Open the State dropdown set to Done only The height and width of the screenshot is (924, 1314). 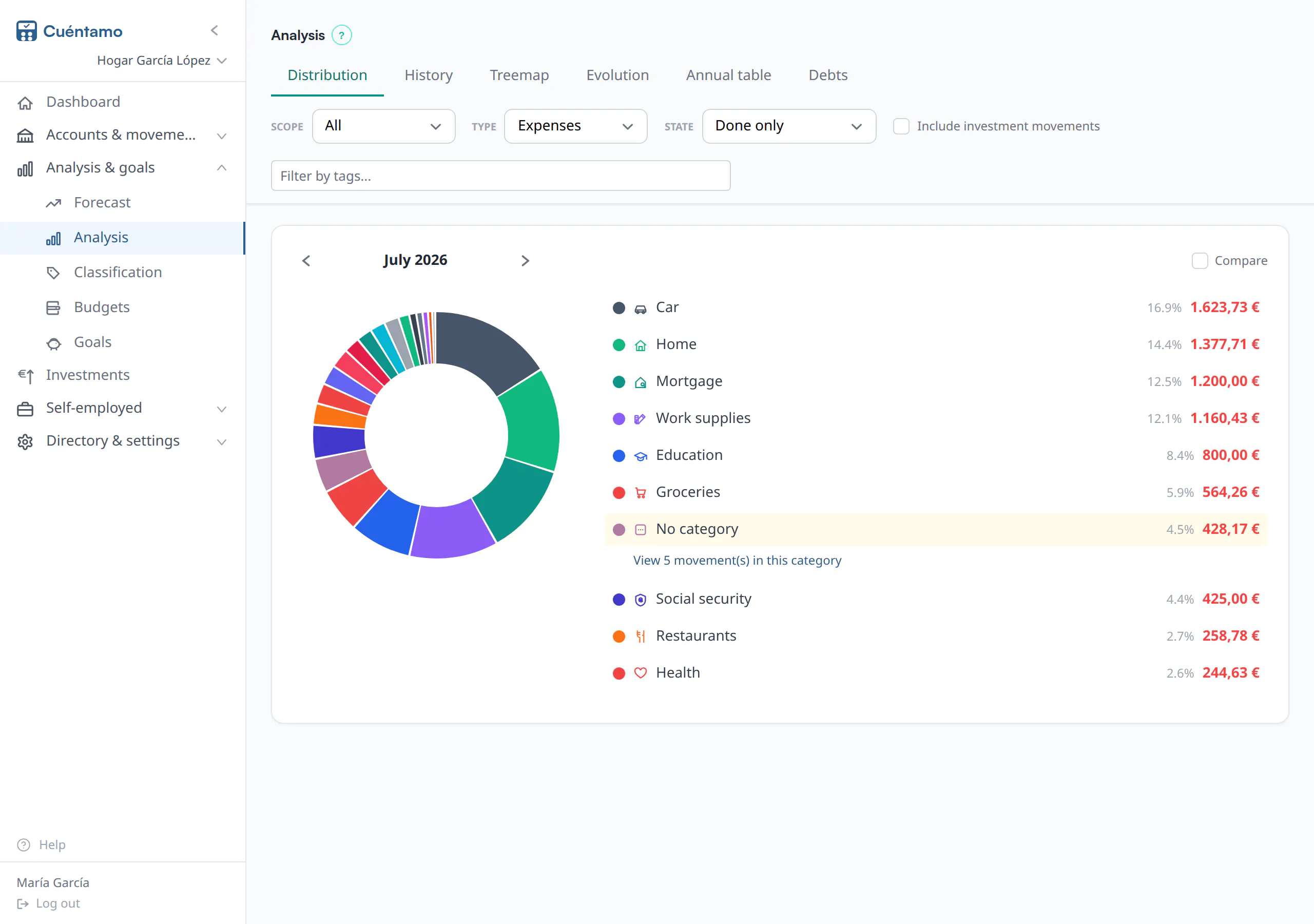[x=788, y=126]
